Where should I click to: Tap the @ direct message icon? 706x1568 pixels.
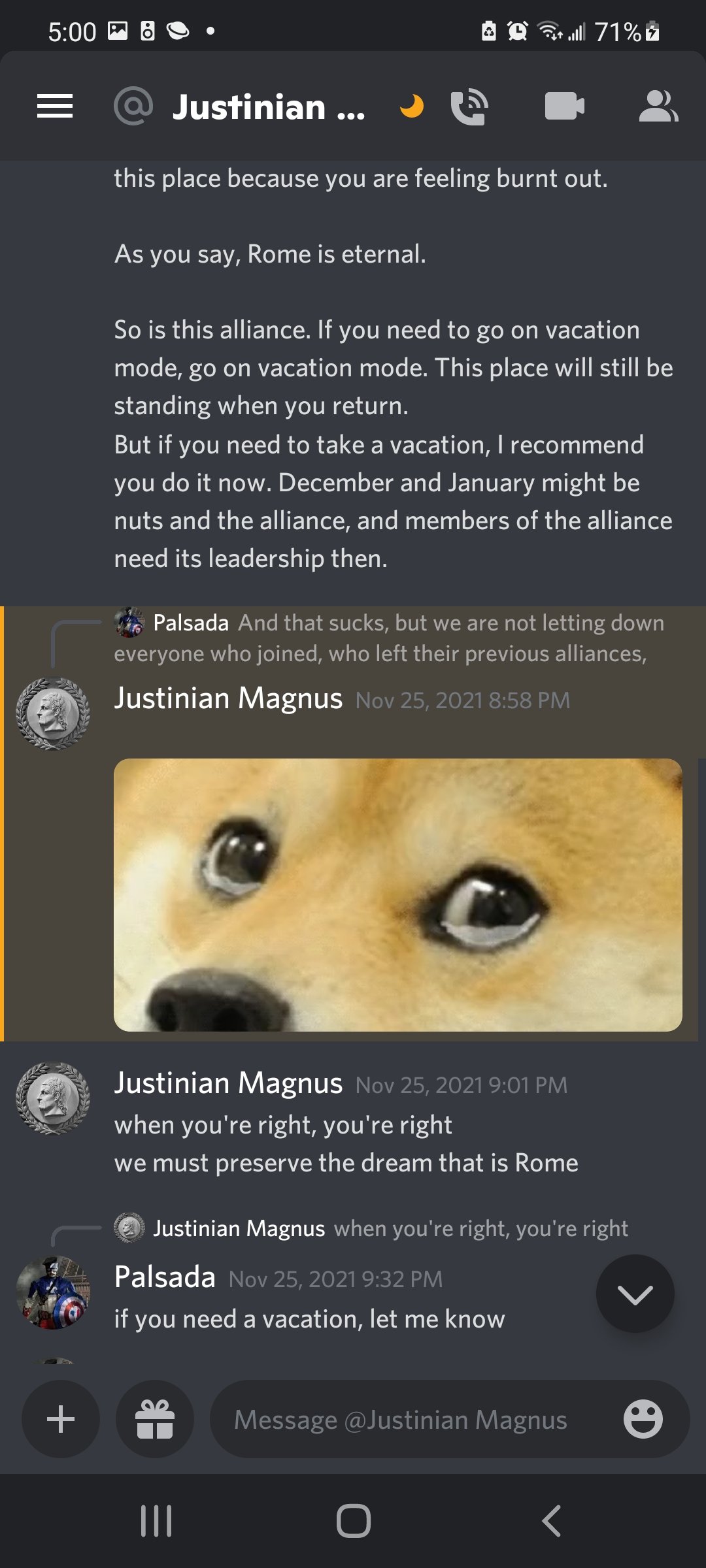(x=133, y=106)
